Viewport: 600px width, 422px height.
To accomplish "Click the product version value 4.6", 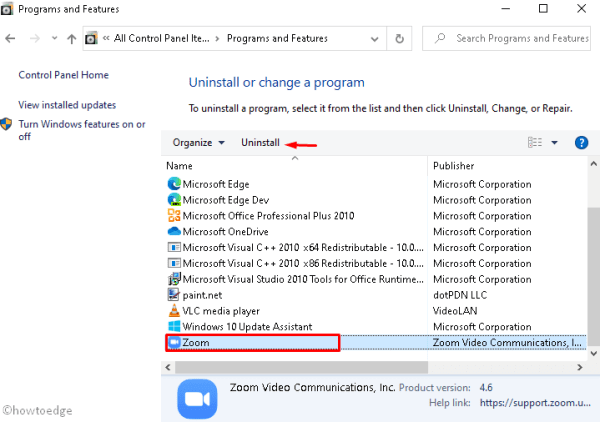I will (x=486, y=388).
